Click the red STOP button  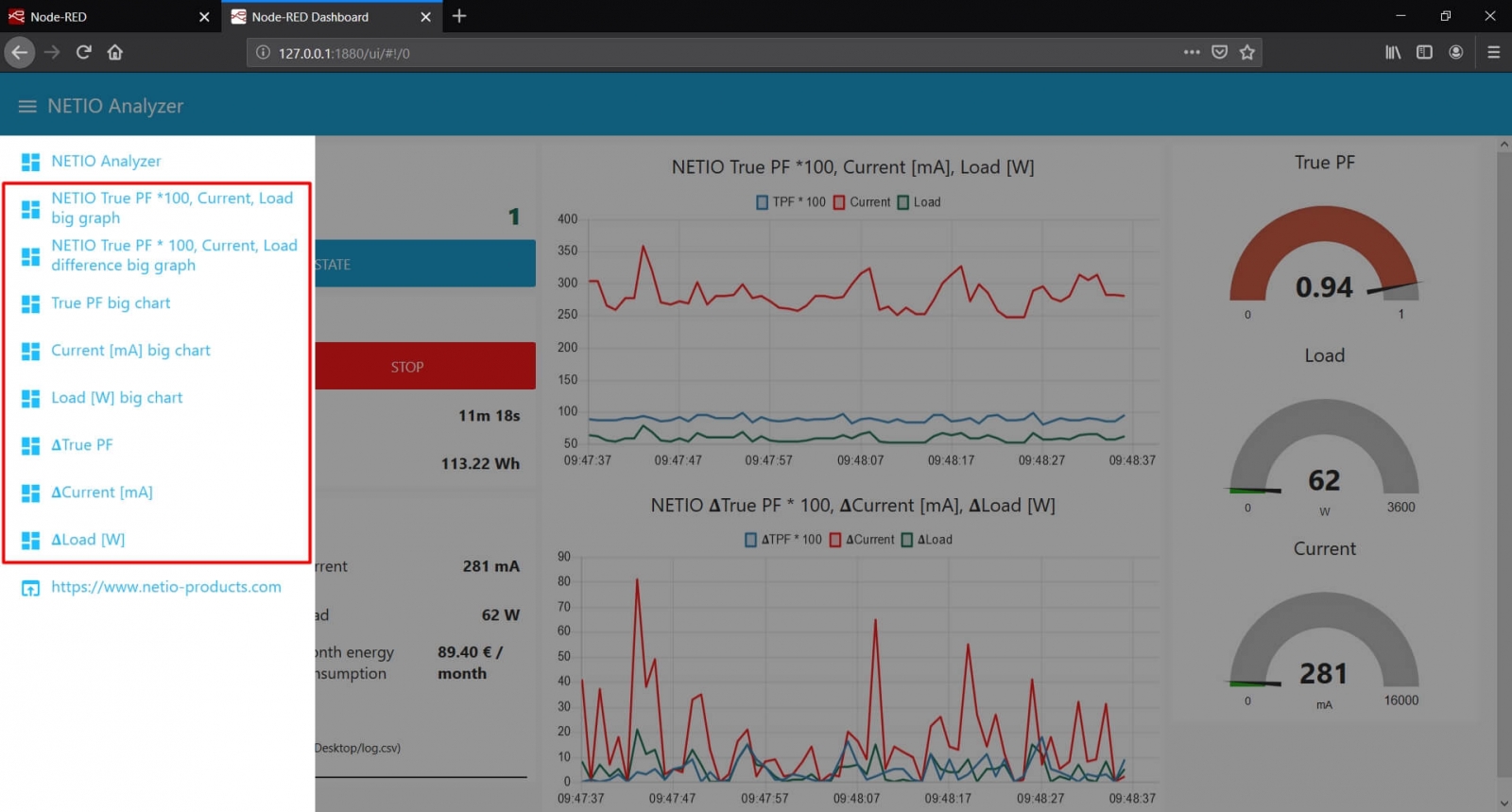coord(425,366)
